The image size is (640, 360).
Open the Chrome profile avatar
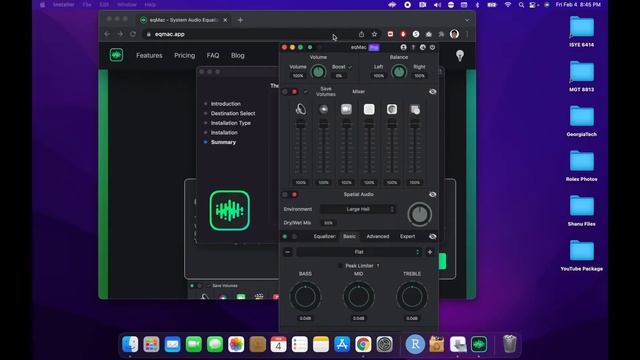pos(454,34)
